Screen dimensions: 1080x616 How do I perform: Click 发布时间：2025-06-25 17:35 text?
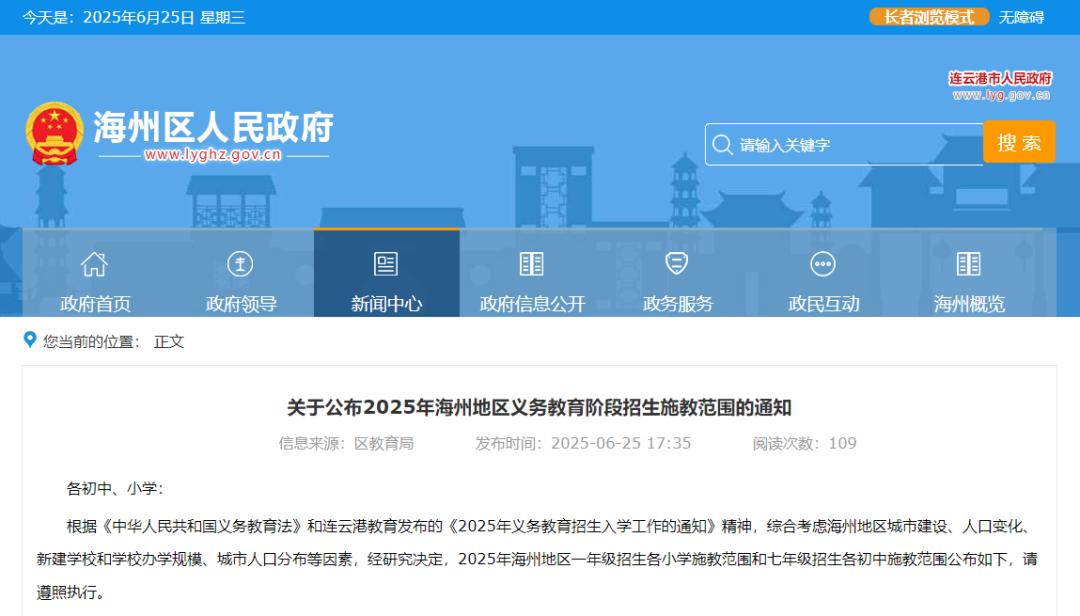(583, 443)
